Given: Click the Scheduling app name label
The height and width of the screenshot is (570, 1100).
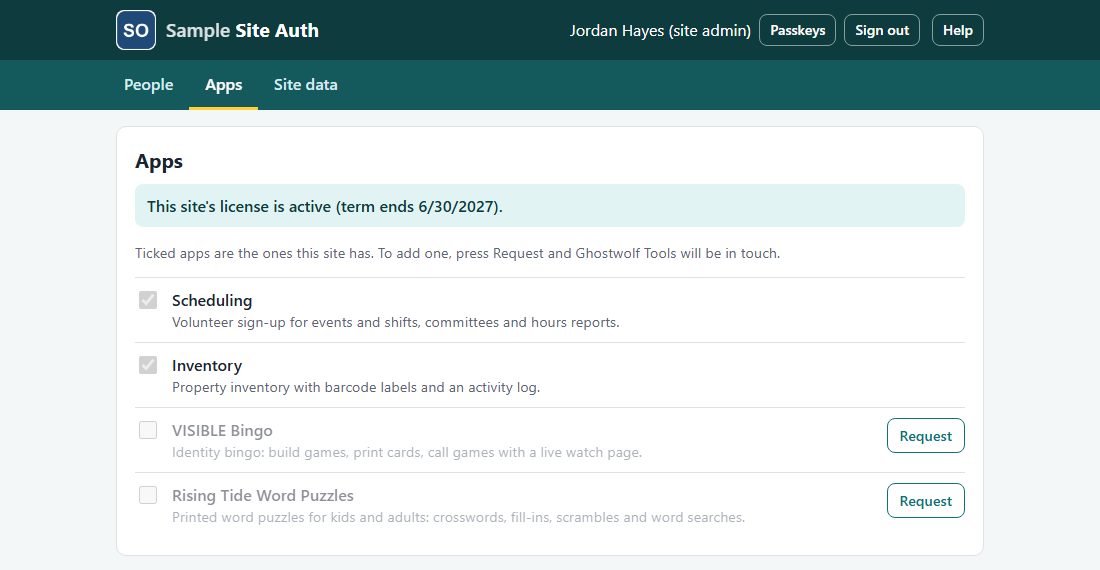Looking at the screenshot, I should [212, 300].
